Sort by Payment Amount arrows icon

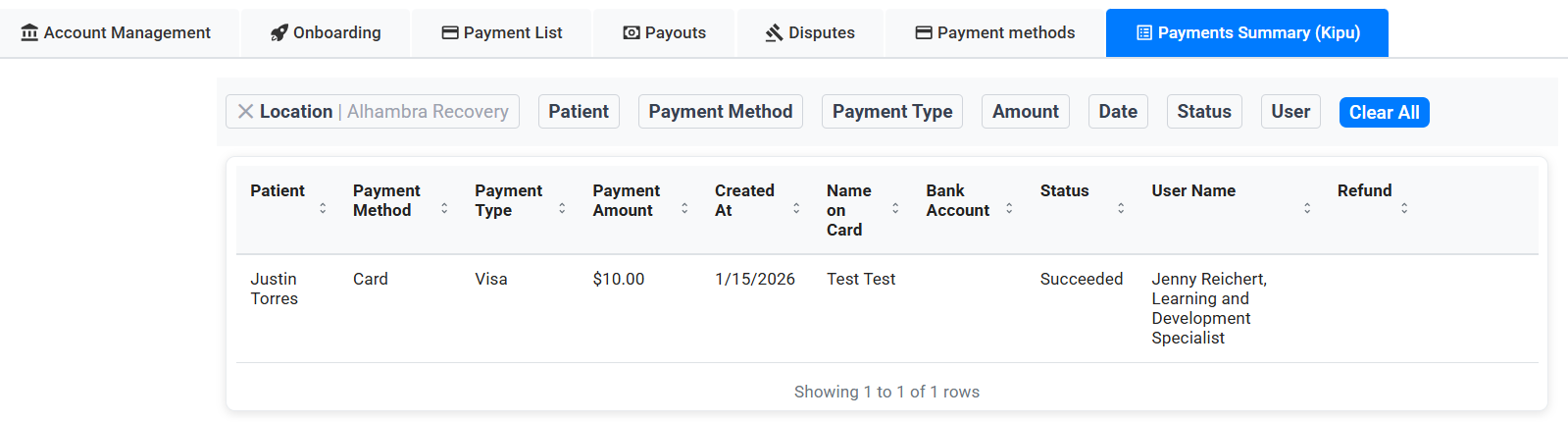[x=684, y=208]
